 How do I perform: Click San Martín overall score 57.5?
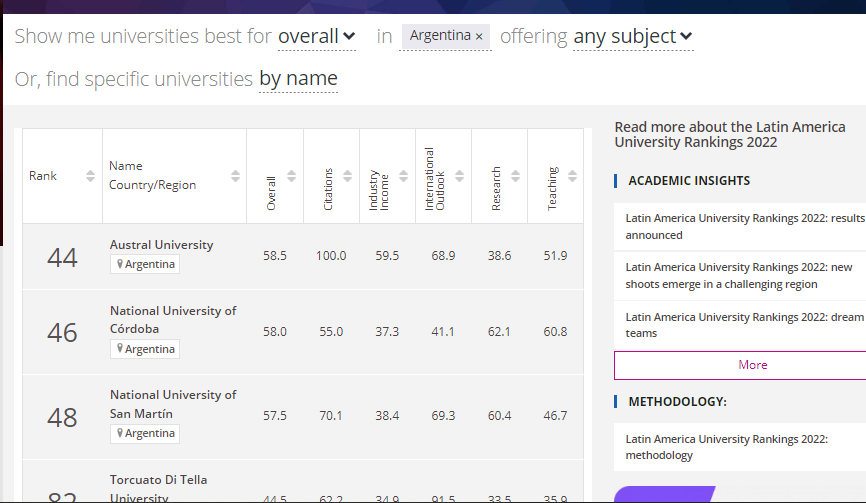274,416
